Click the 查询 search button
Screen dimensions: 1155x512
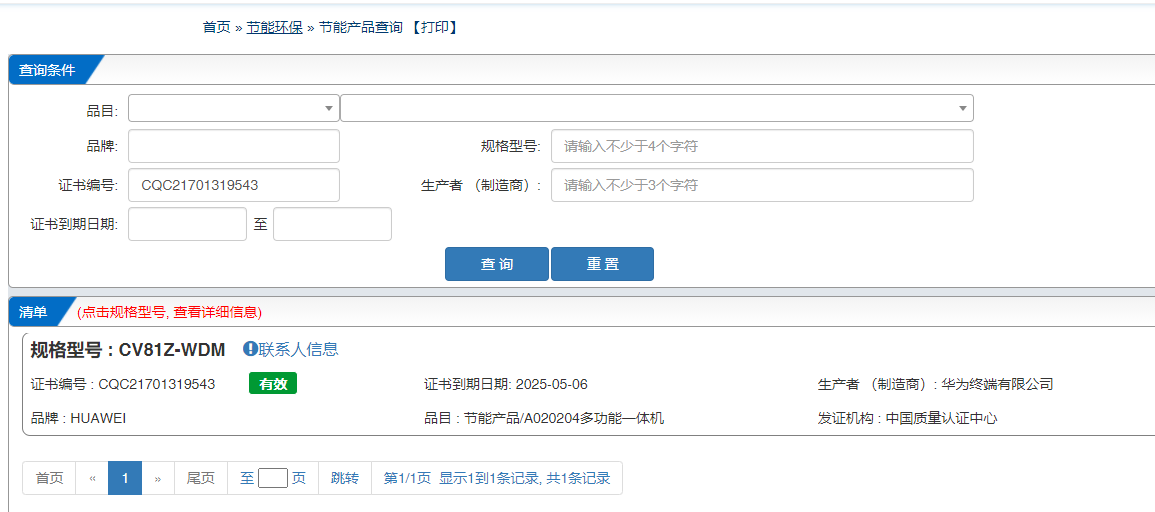pos(496,264)
